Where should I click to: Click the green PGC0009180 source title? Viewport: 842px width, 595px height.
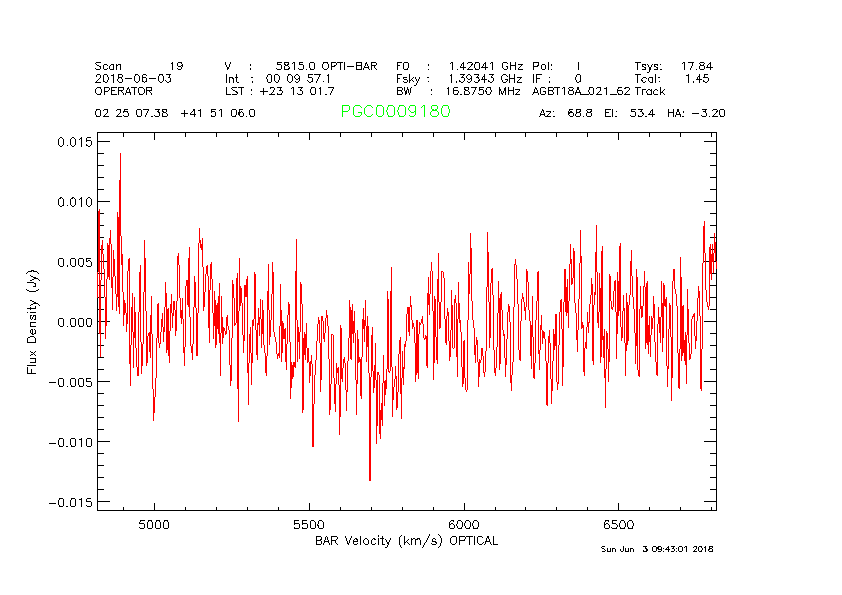(x=395, y=112)
